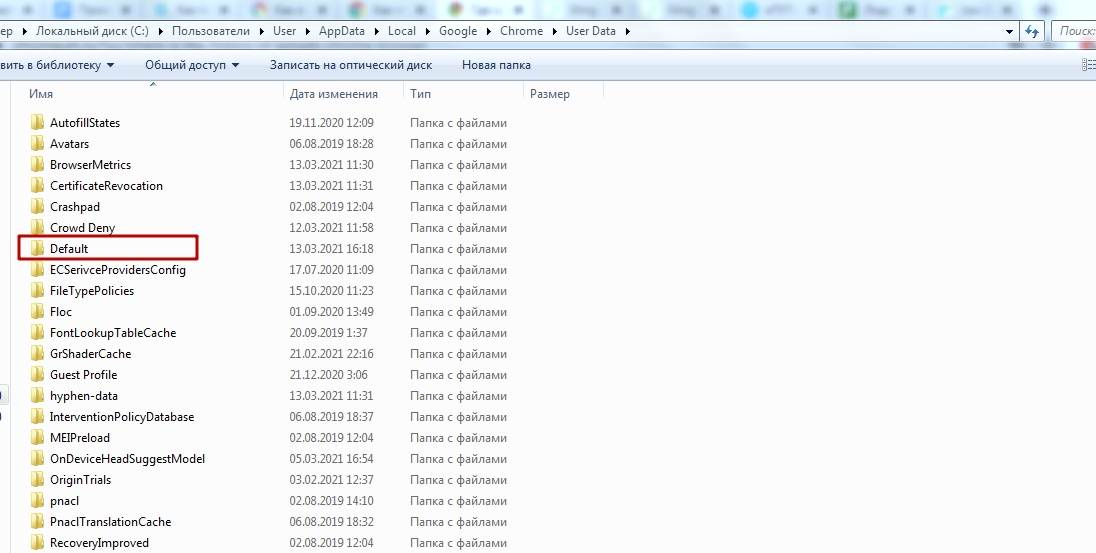Click the GrShaderCache folder icon
Screen dimensions: 1096x553
(38, 353)
